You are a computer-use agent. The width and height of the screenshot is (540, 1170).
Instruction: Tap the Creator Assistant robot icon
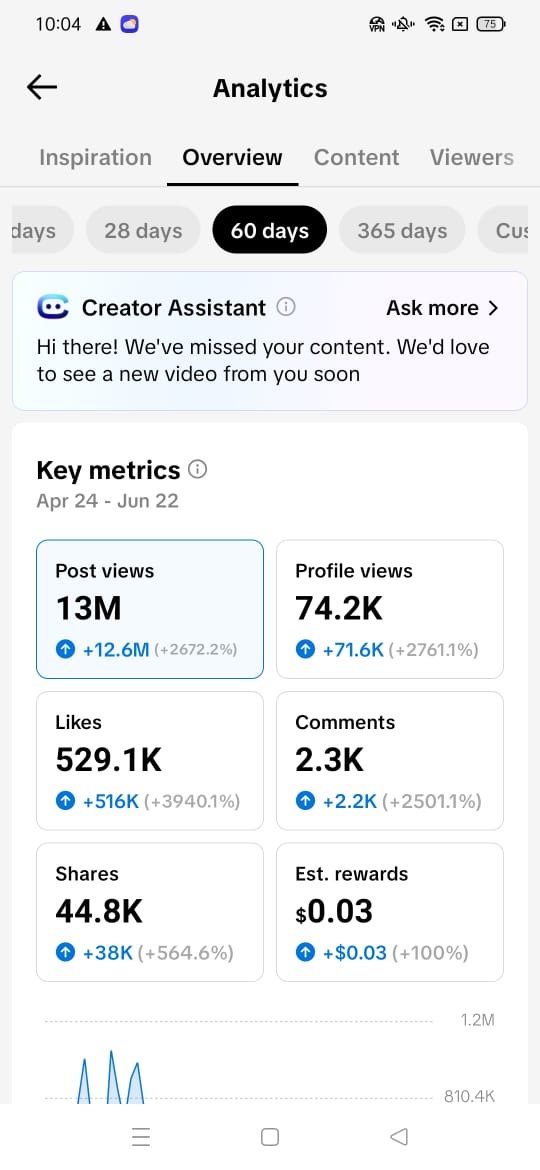[52, 307]
